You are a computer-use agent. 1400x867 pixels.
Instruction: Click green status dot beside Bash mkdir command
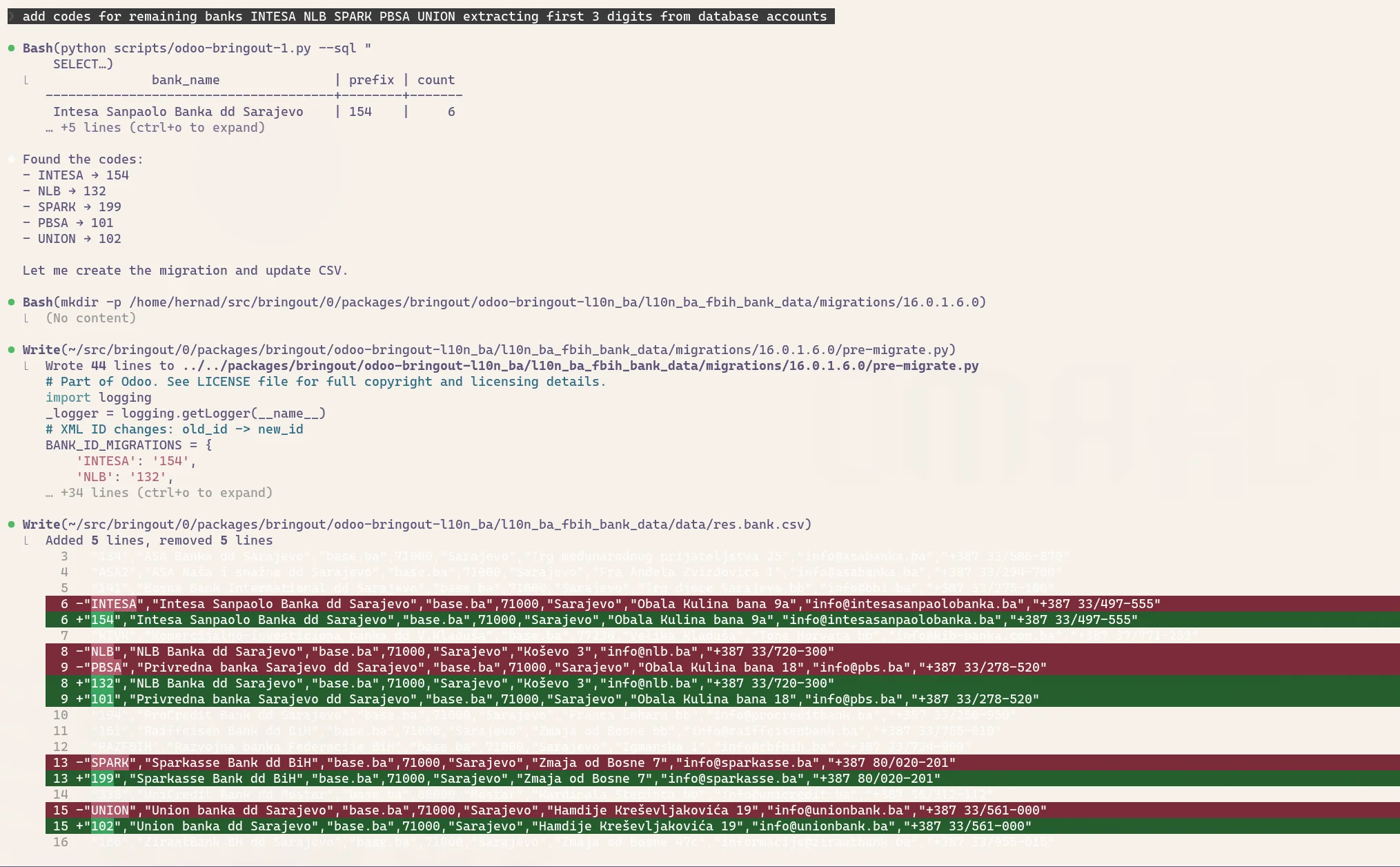tap(12, 302)
